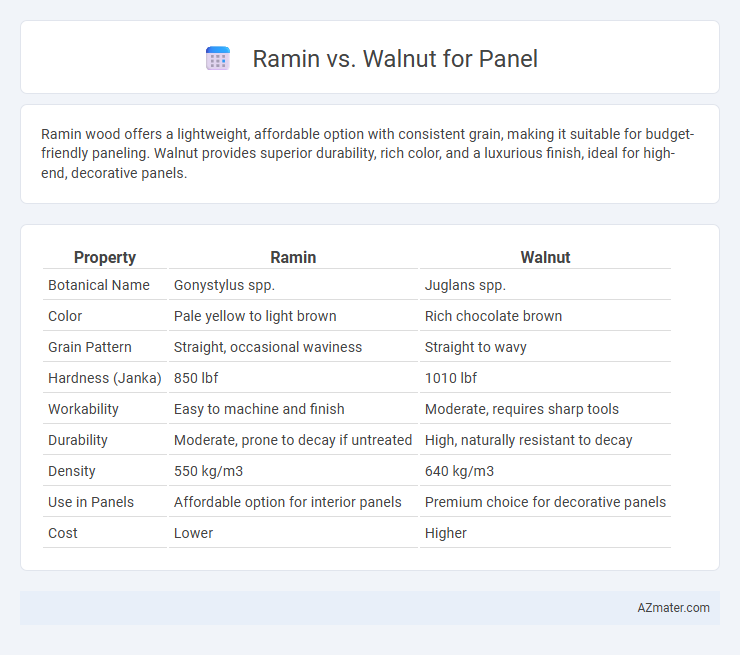Click the 'Grain Pattern' row label
740x655 pixels.
point(90,347)
